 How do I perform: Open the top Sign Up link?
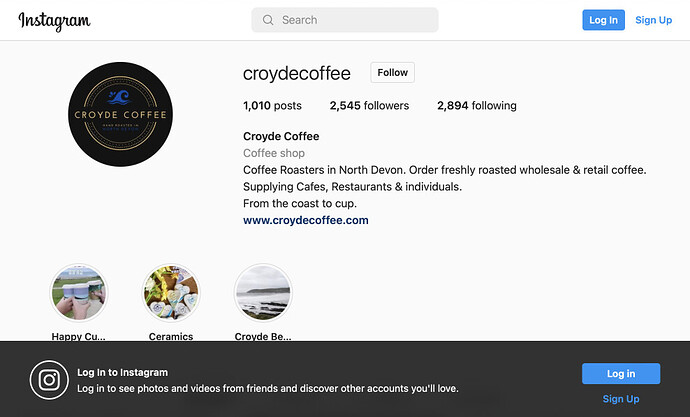653,20
